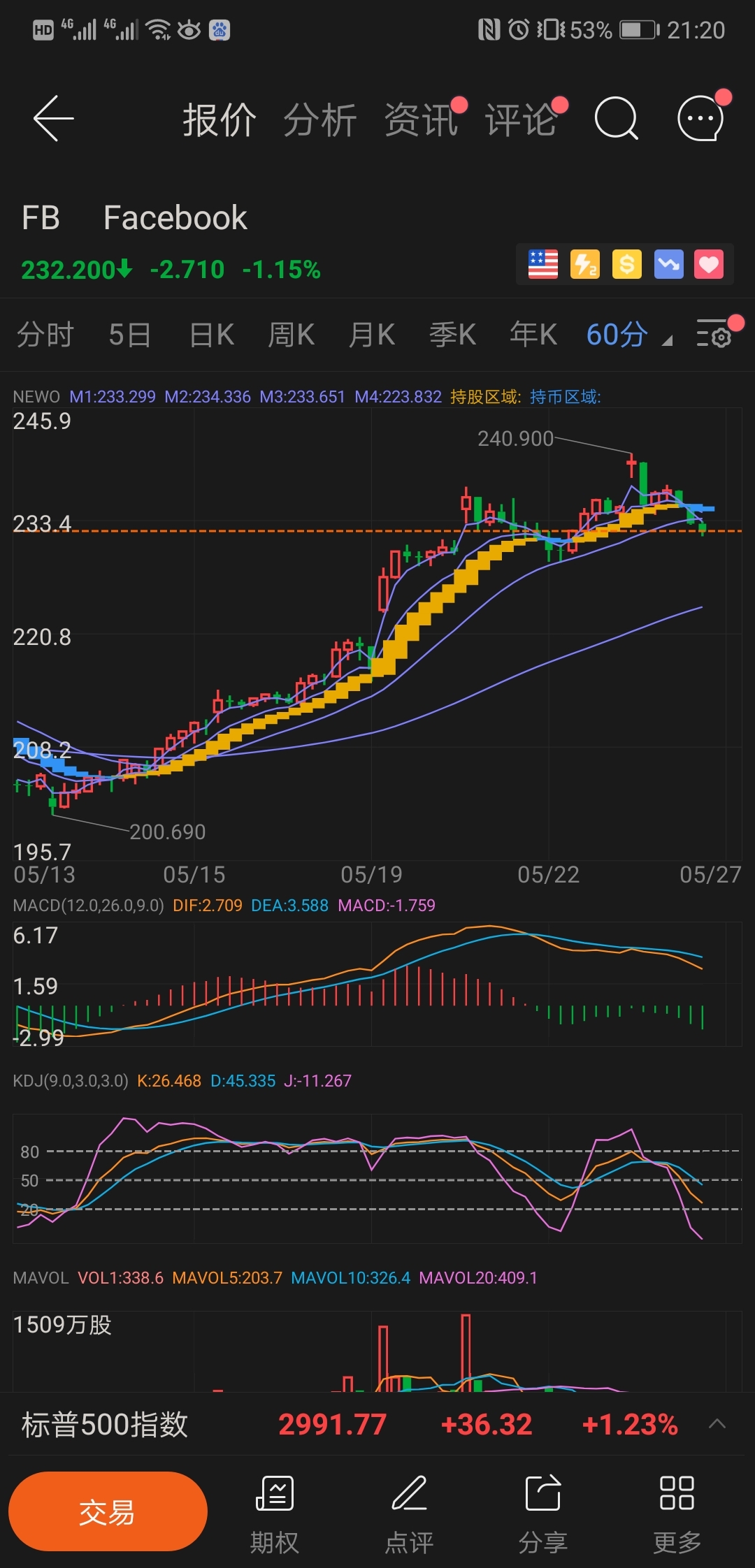
Task: Tap the NEWO indicator label
Action: pos(36,397)
